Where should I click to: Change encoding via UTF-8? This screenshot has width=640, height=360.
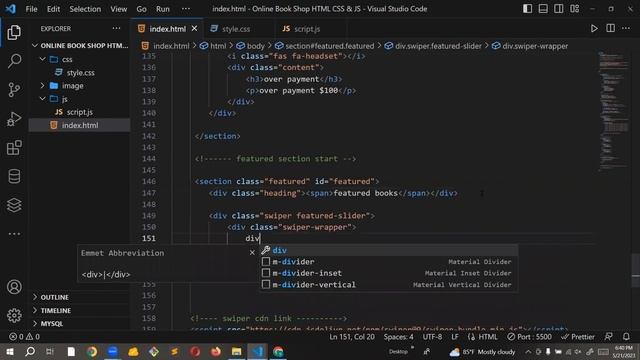pyautogui.click(x=432, y=337)
